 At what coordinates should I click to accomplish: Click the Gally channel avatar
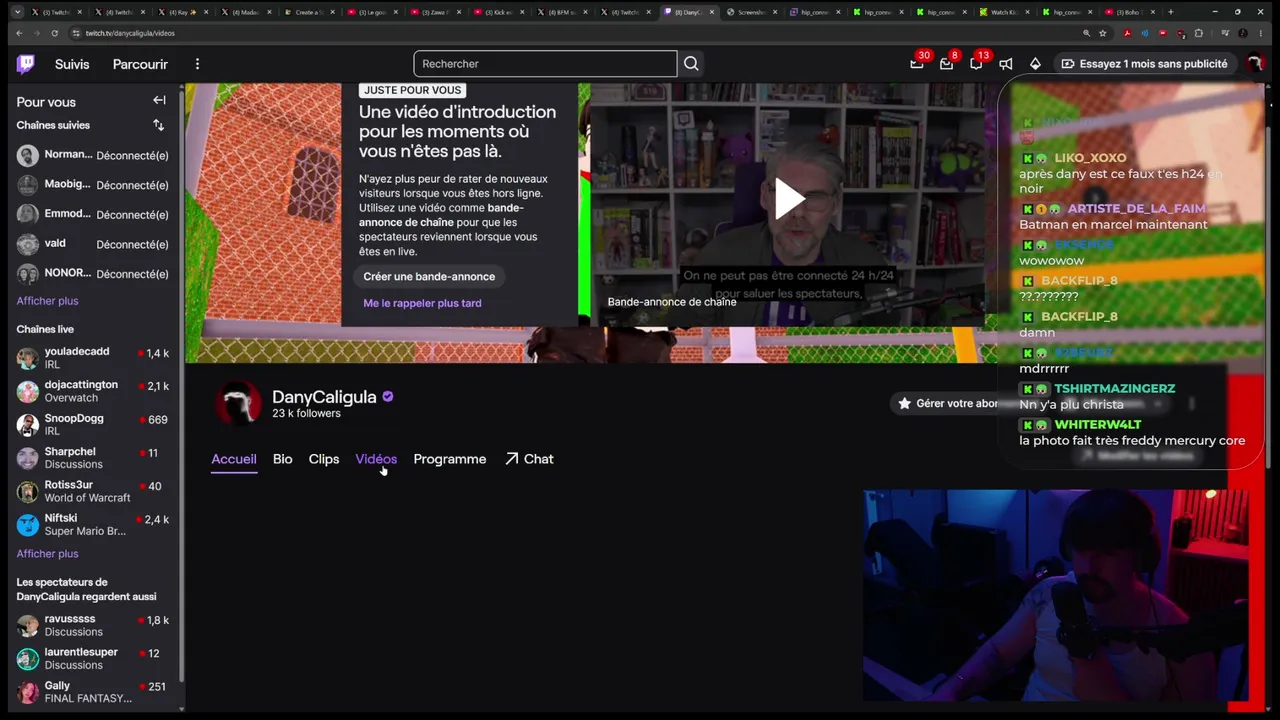tap(28, 692)
